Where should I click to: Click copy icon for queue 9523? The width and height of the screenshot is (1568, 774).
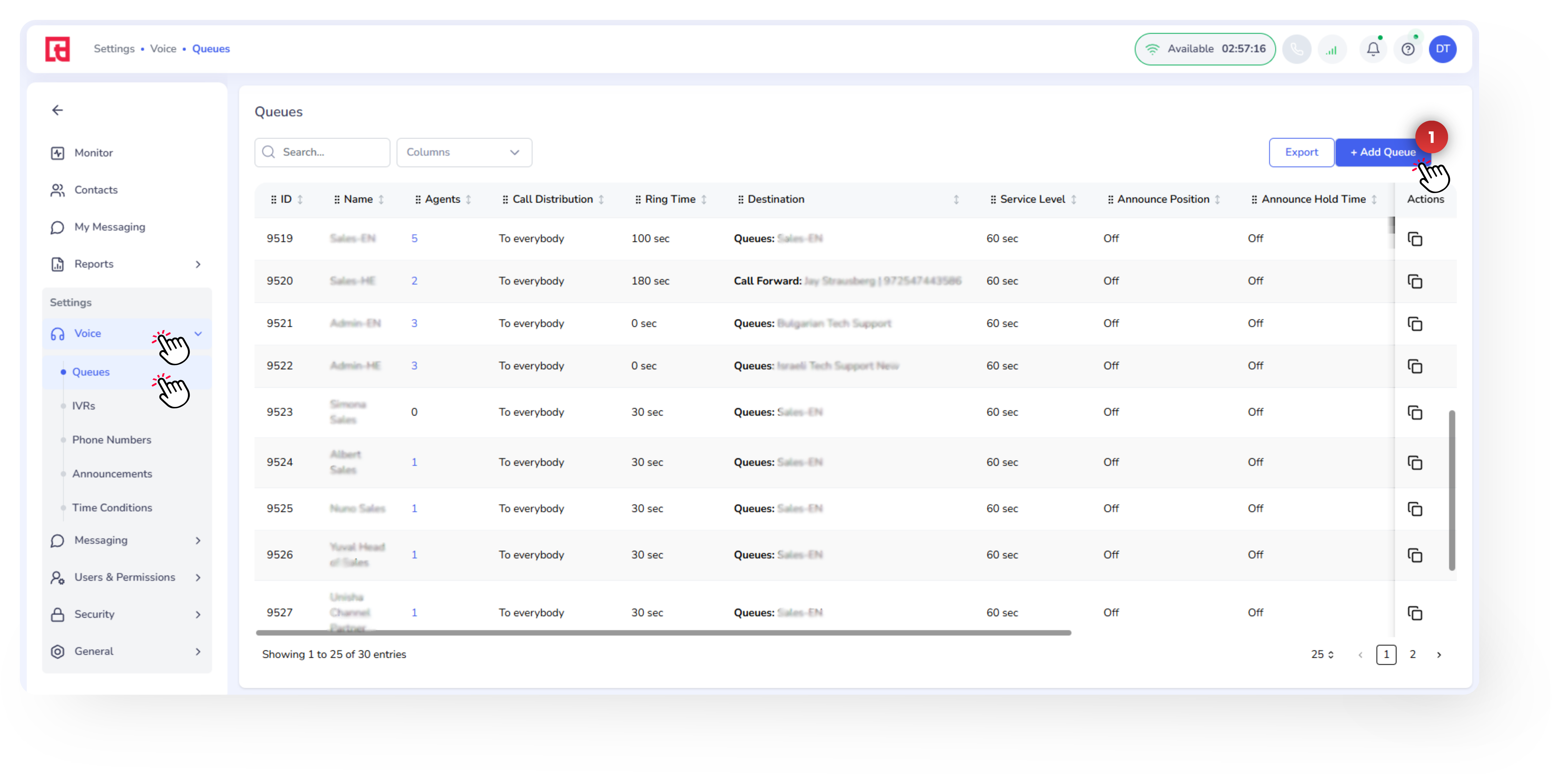(1415, 412)
